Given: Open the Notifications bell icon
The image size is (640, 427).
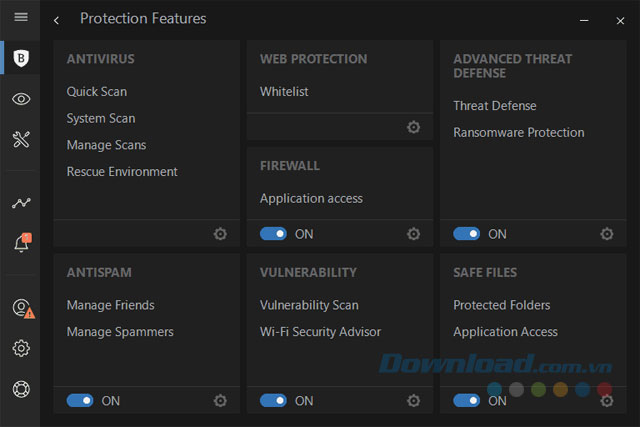Looking at the screenshot, I should pos(21,244).
